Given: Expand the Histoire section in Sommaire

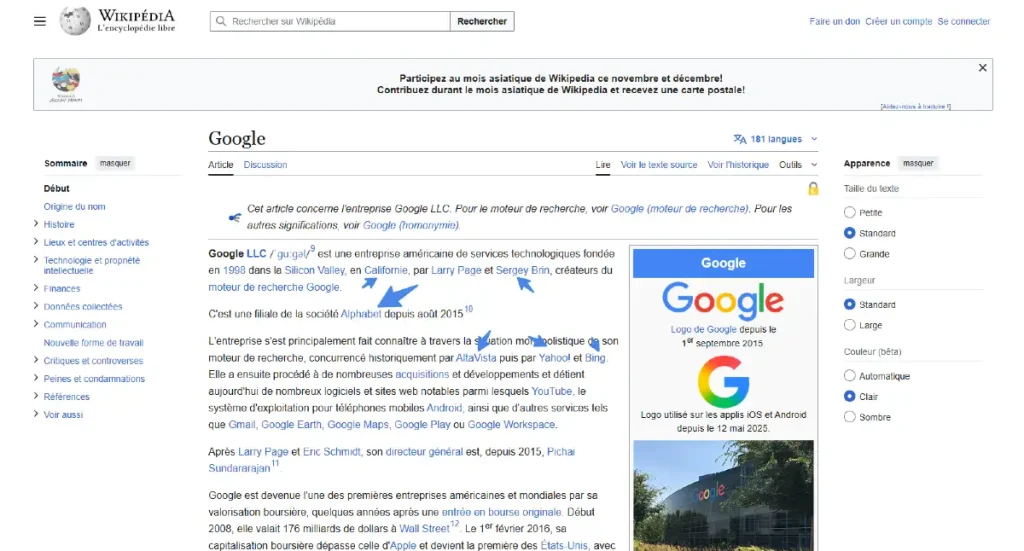Looking at the screenshot, I should (36, 224).
